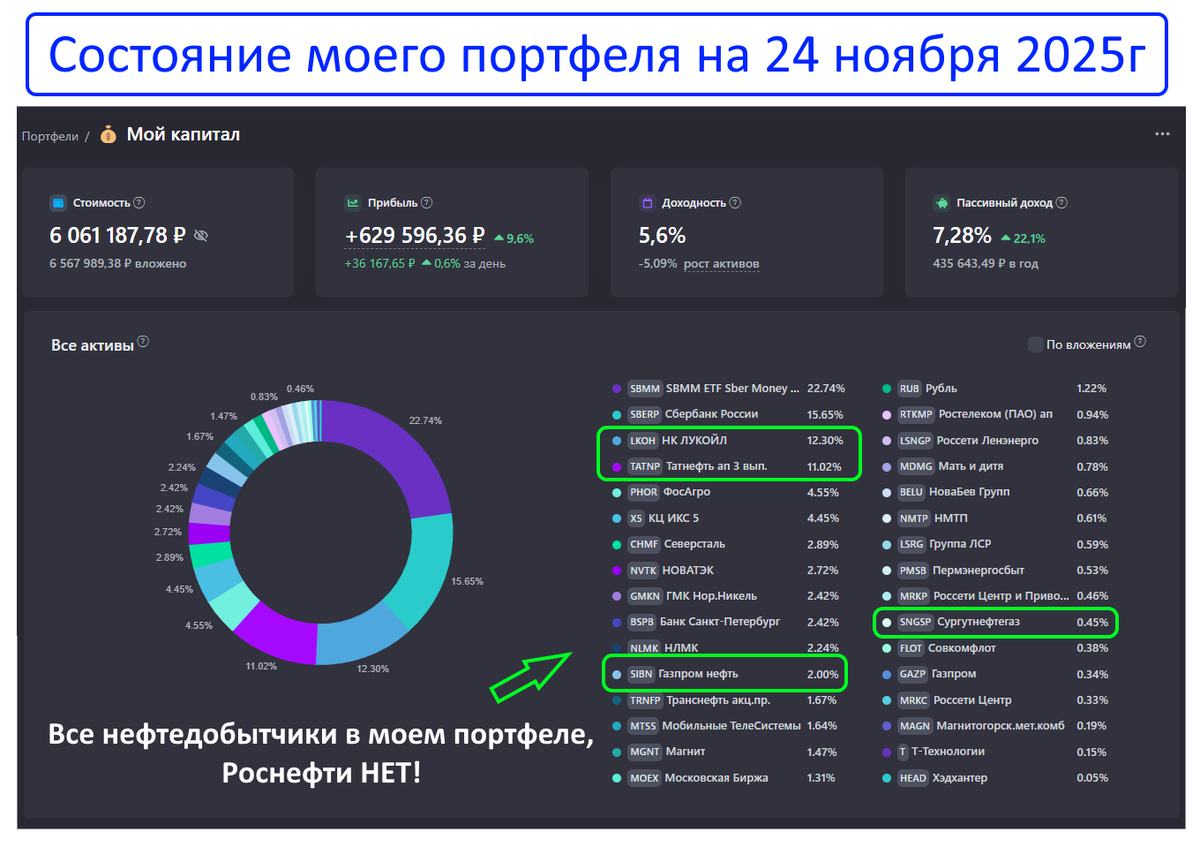Open the Россети Ленэнерго asset row

[995, 440]
